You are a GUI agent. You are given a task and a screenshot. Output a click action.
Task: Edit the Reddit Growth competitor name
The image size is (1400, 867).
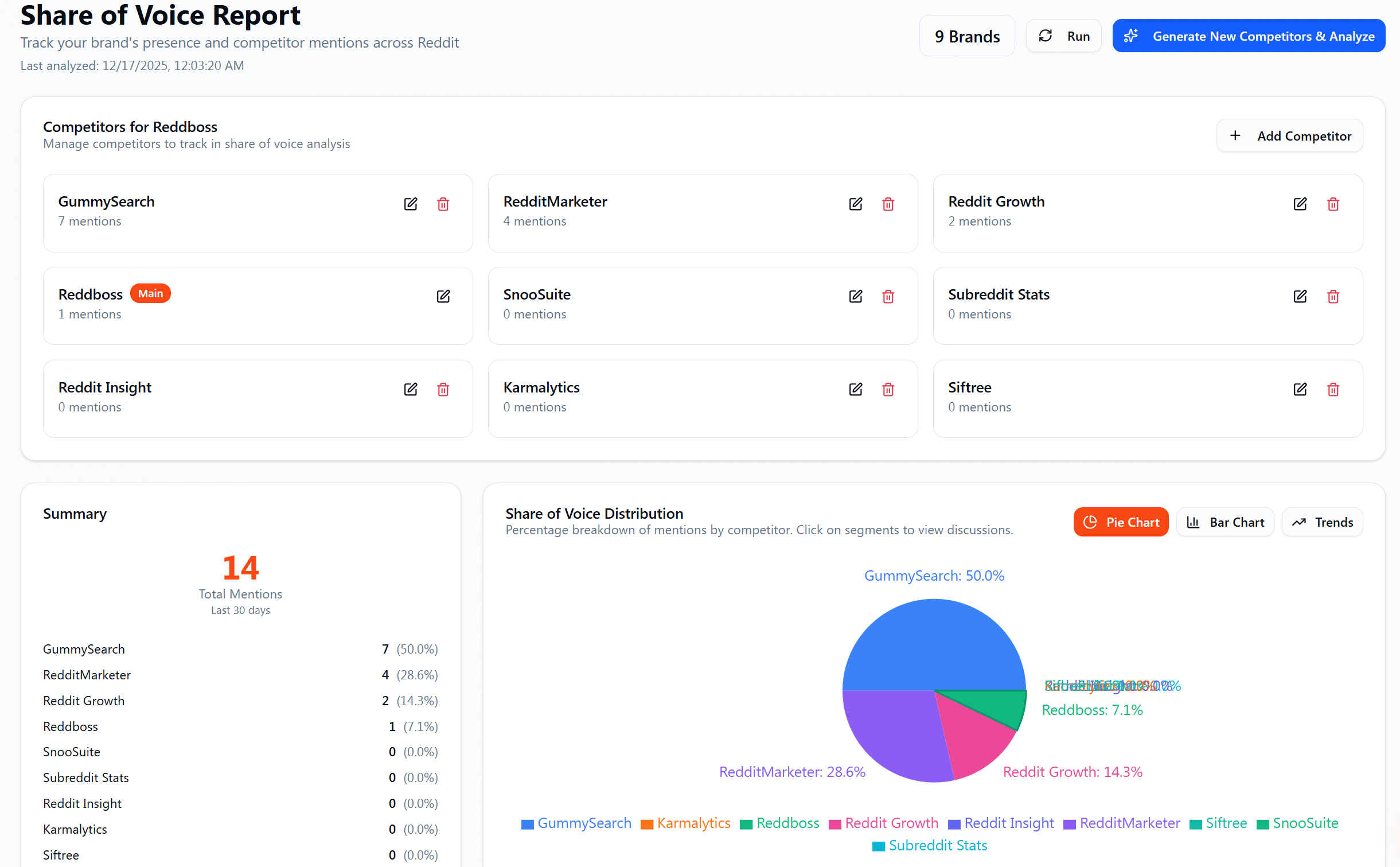[1300, 204]
